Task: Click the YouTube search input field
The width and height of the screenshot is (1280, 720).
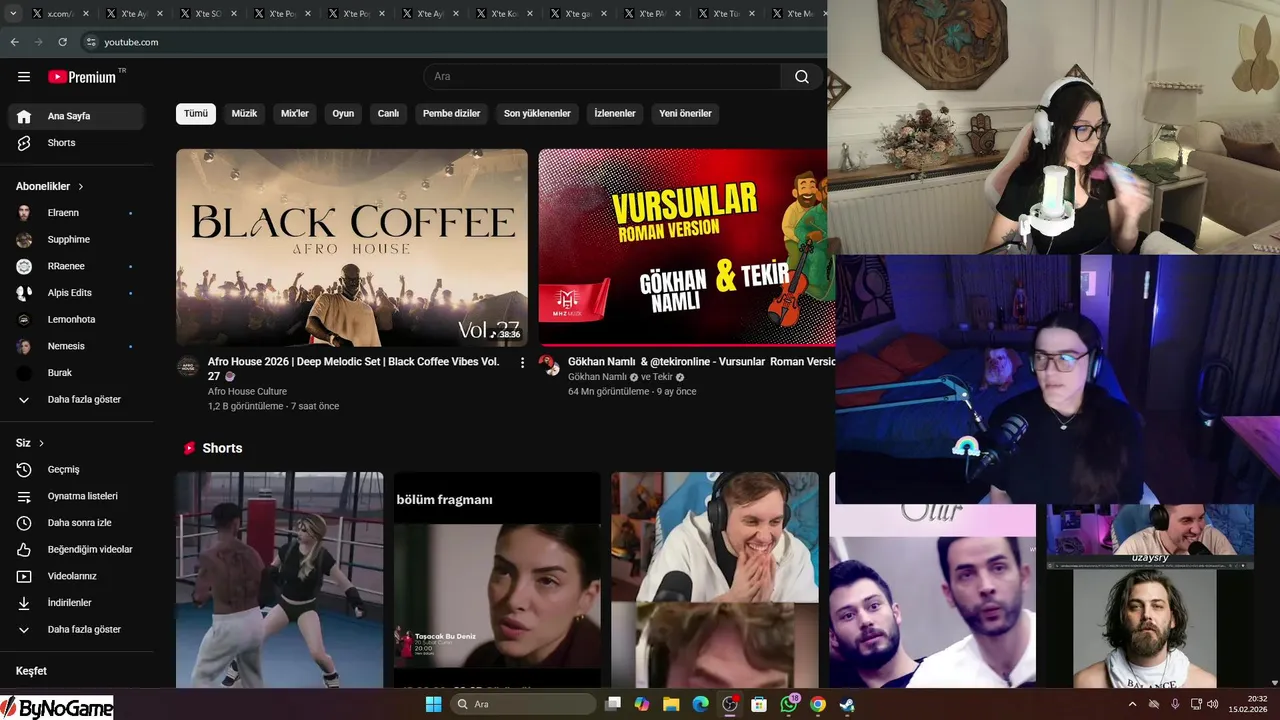Action: coord(603,77)
